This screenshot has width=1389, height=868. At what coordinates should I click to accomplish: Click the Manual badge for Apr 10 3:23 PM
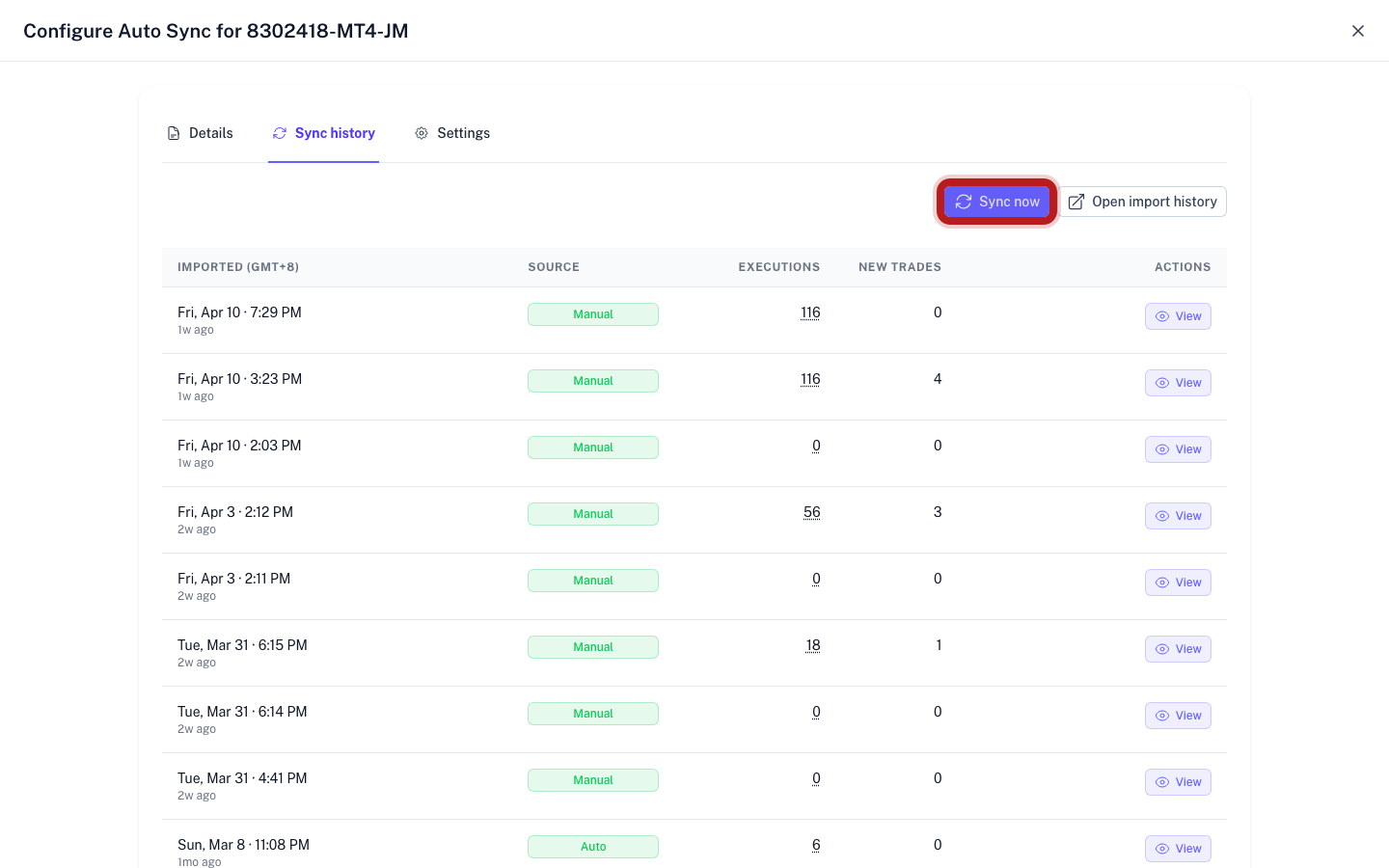[592, 381]
